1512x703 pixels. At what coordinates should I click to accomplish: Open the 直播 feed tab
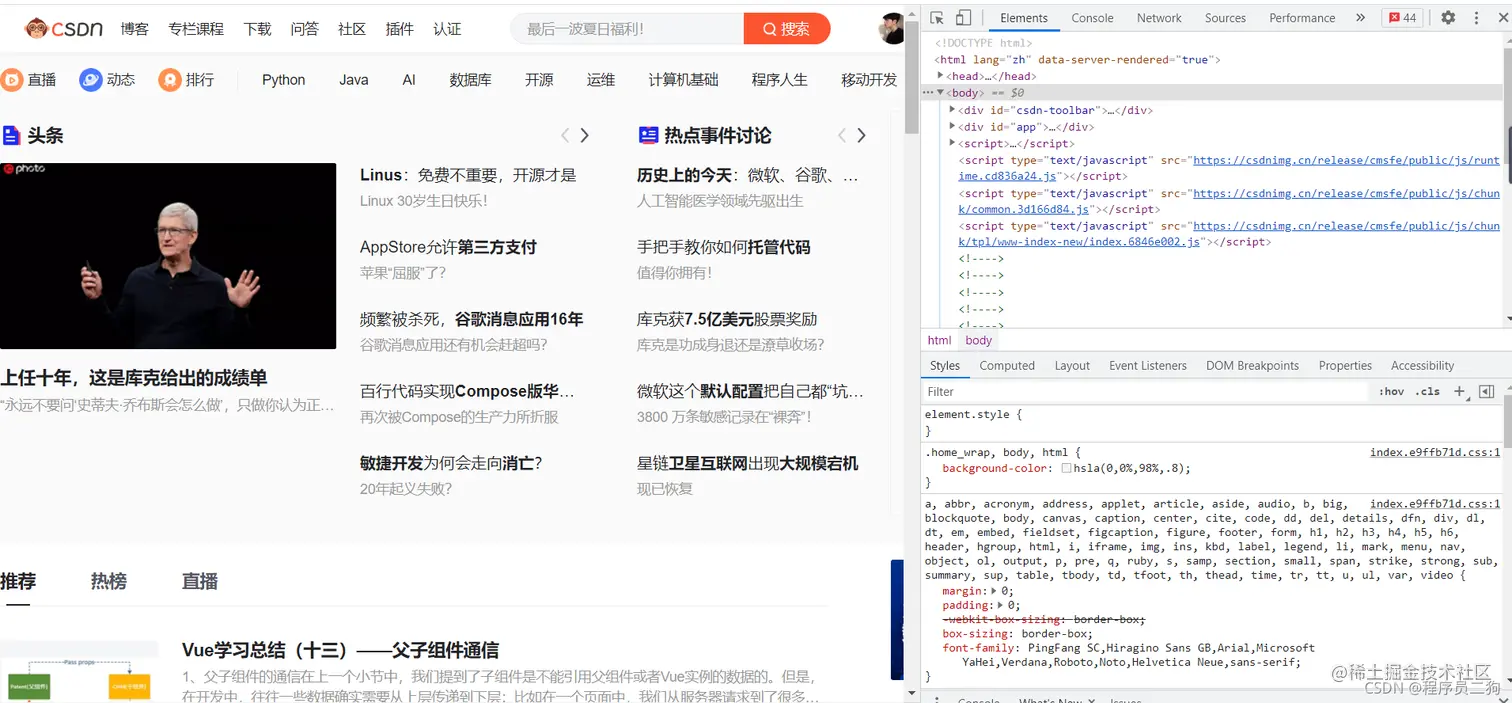point(200,581)
